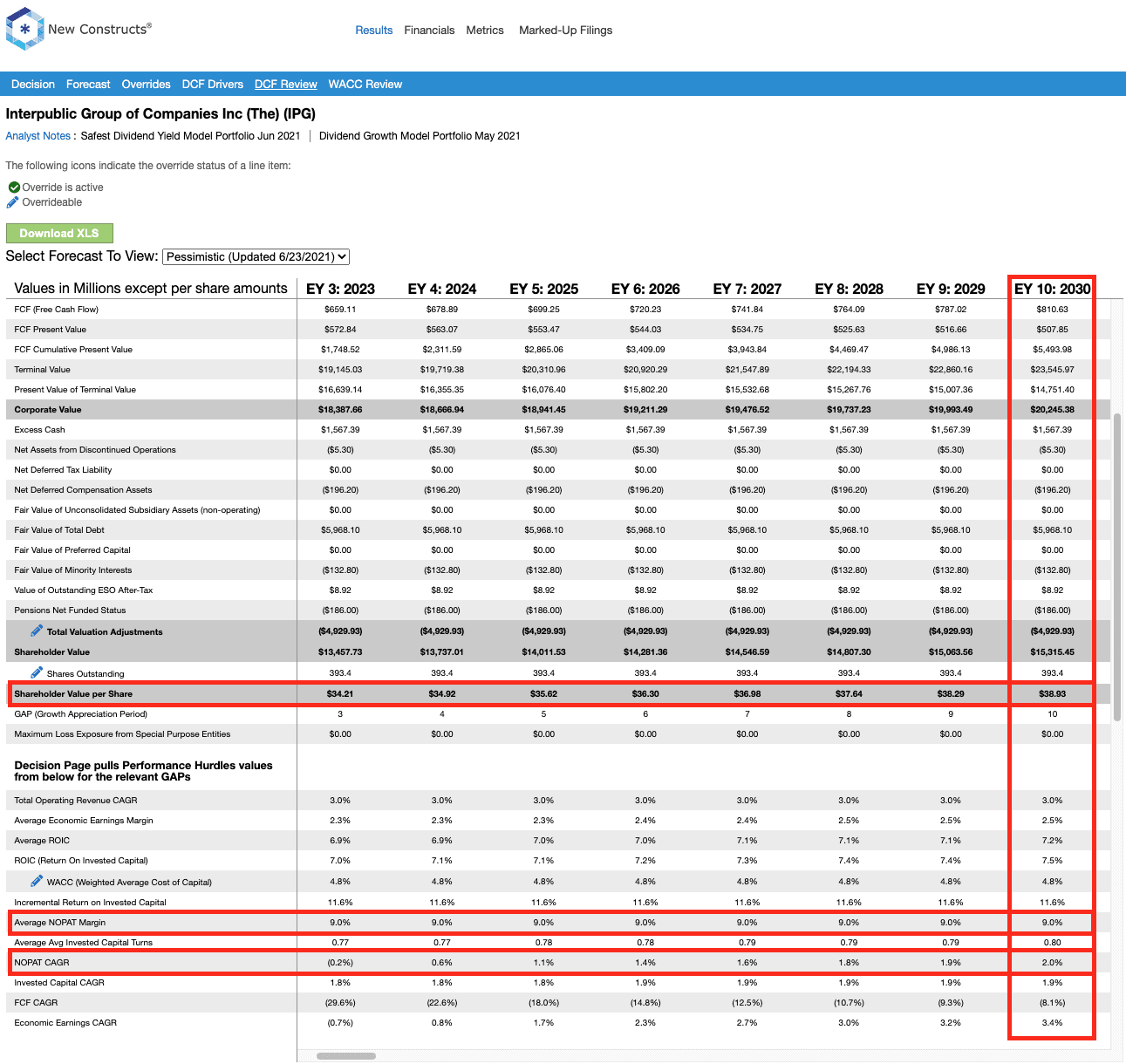Click the Average NOPAT Margin row label
Image resolution: width=1126 pixels, height=1064 pixels.
click(60, 923)
